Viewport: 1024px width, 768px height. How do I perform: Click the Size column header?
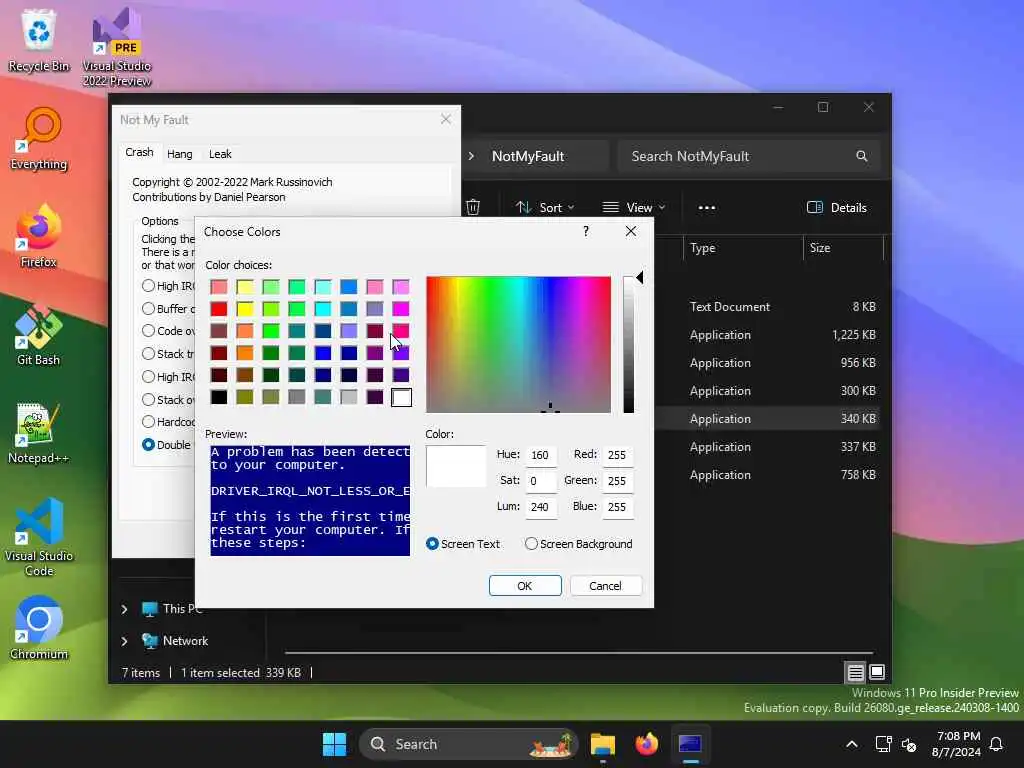842,248
